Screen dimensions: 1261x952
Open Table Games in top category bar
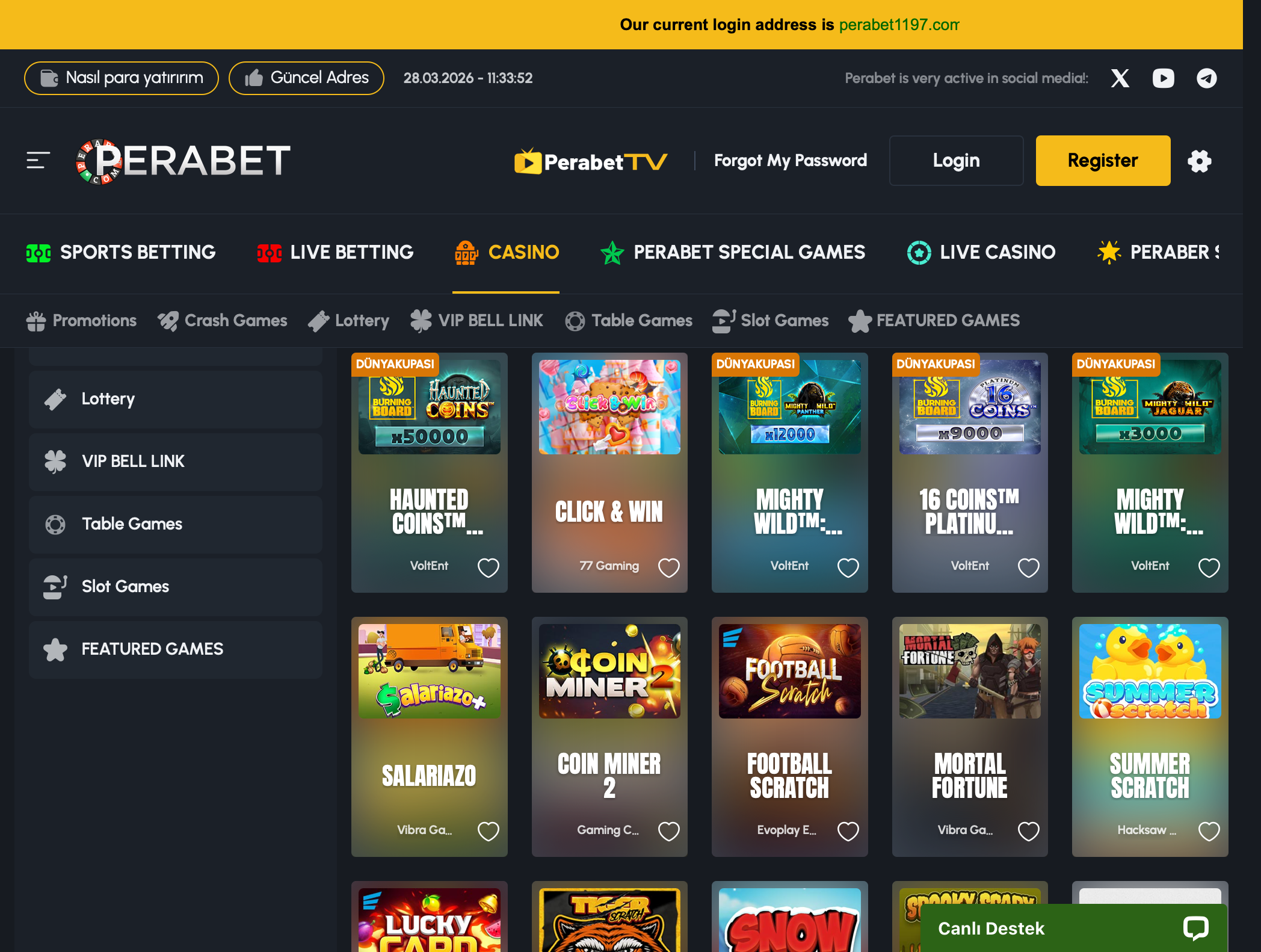(629, 321)
